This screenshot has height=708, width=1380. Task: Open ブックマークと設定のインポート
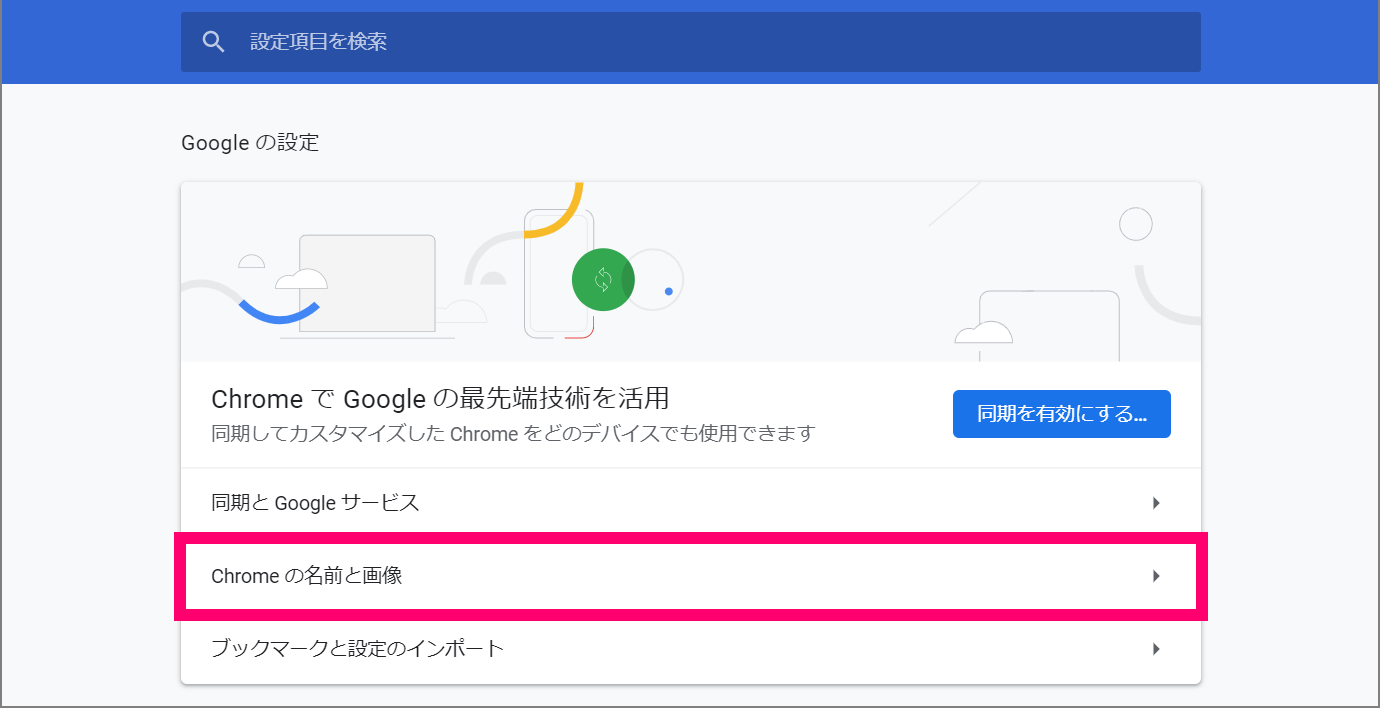point(690,648)
